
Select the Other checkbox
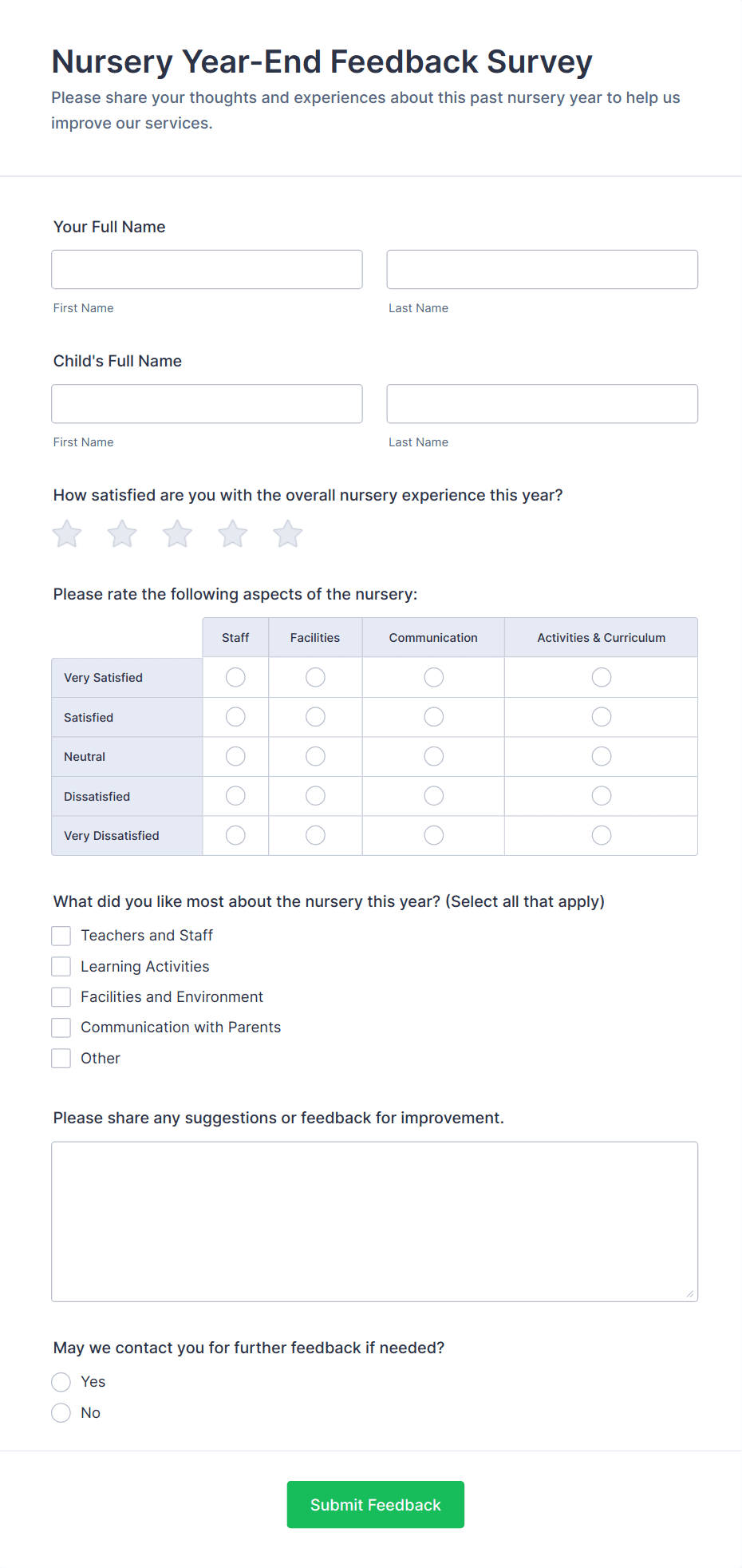(61, 1059)
